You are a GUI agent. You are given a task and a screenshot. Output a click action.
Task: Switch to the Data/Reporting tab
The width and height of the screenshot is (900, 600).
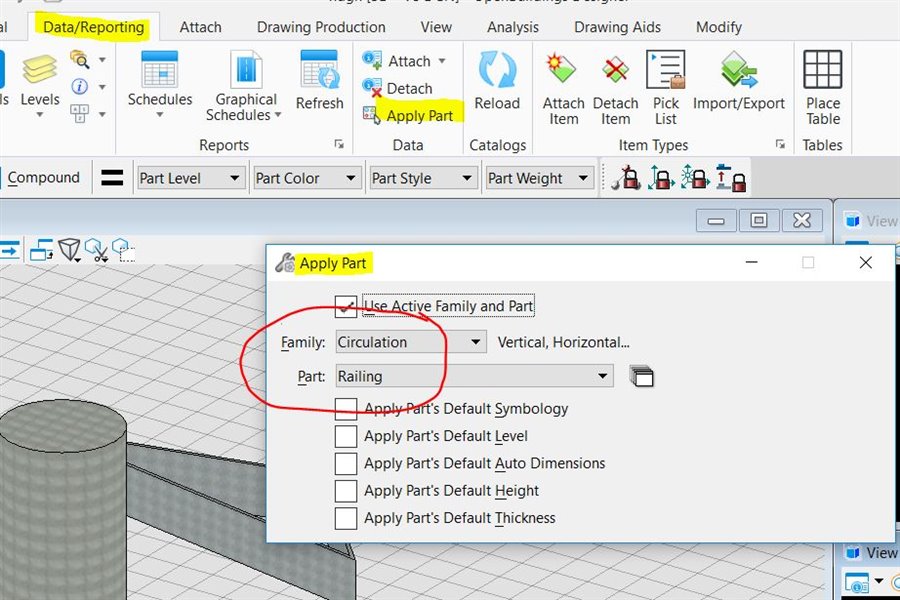94,27
